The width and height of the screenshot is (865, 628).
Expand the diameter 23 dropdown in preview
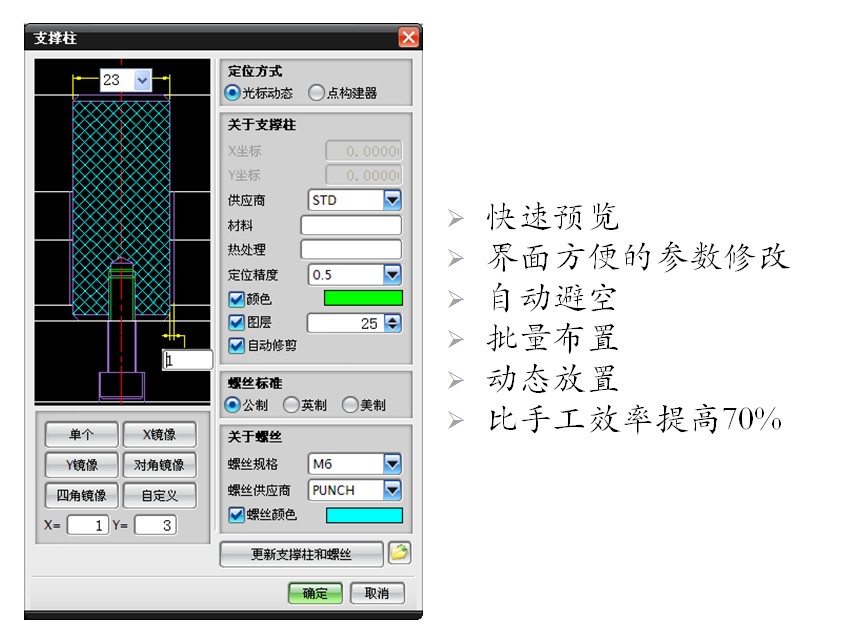click(x=141, y=79)
